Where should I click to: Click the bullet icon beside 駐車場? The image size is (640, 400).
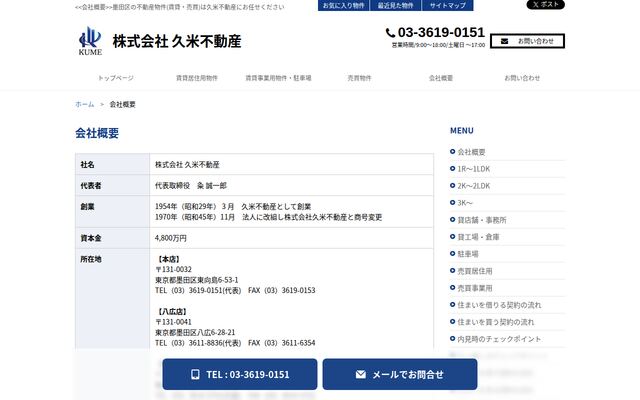[452, 253]
